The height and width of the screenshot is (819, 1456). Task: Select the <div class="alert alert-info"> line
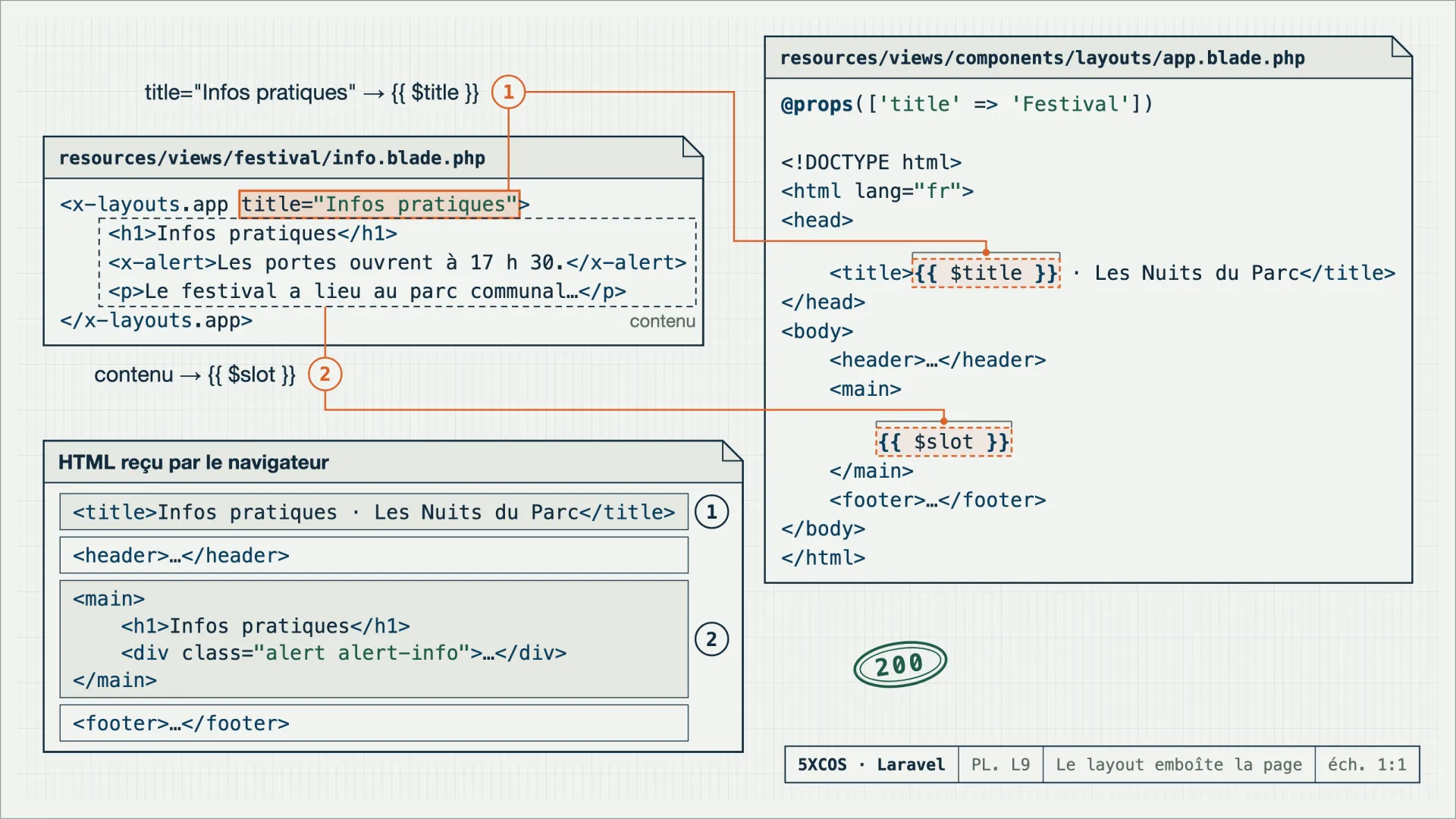344,653
